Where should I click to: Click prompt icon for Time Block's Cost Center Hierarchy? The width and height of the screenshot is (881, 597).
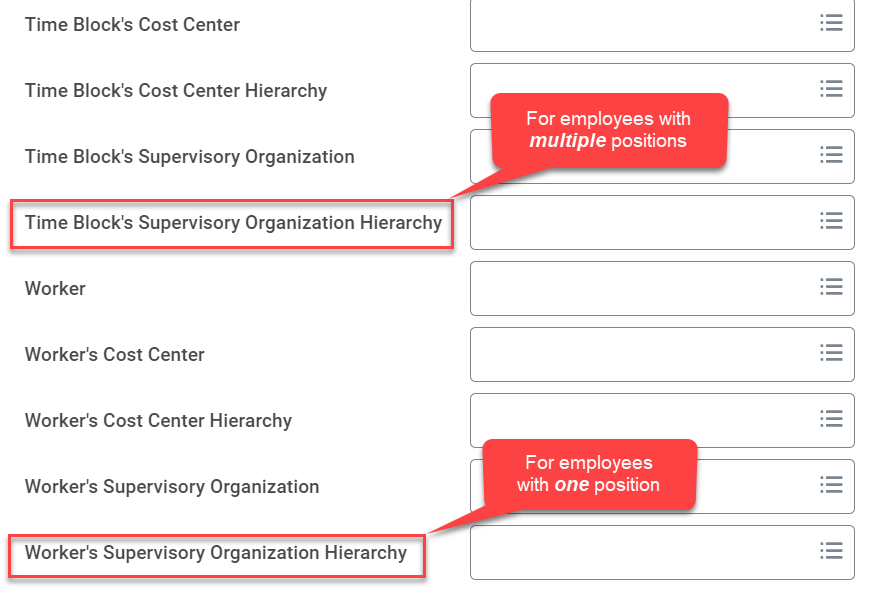pyautogui.click(x=831, y=89)
